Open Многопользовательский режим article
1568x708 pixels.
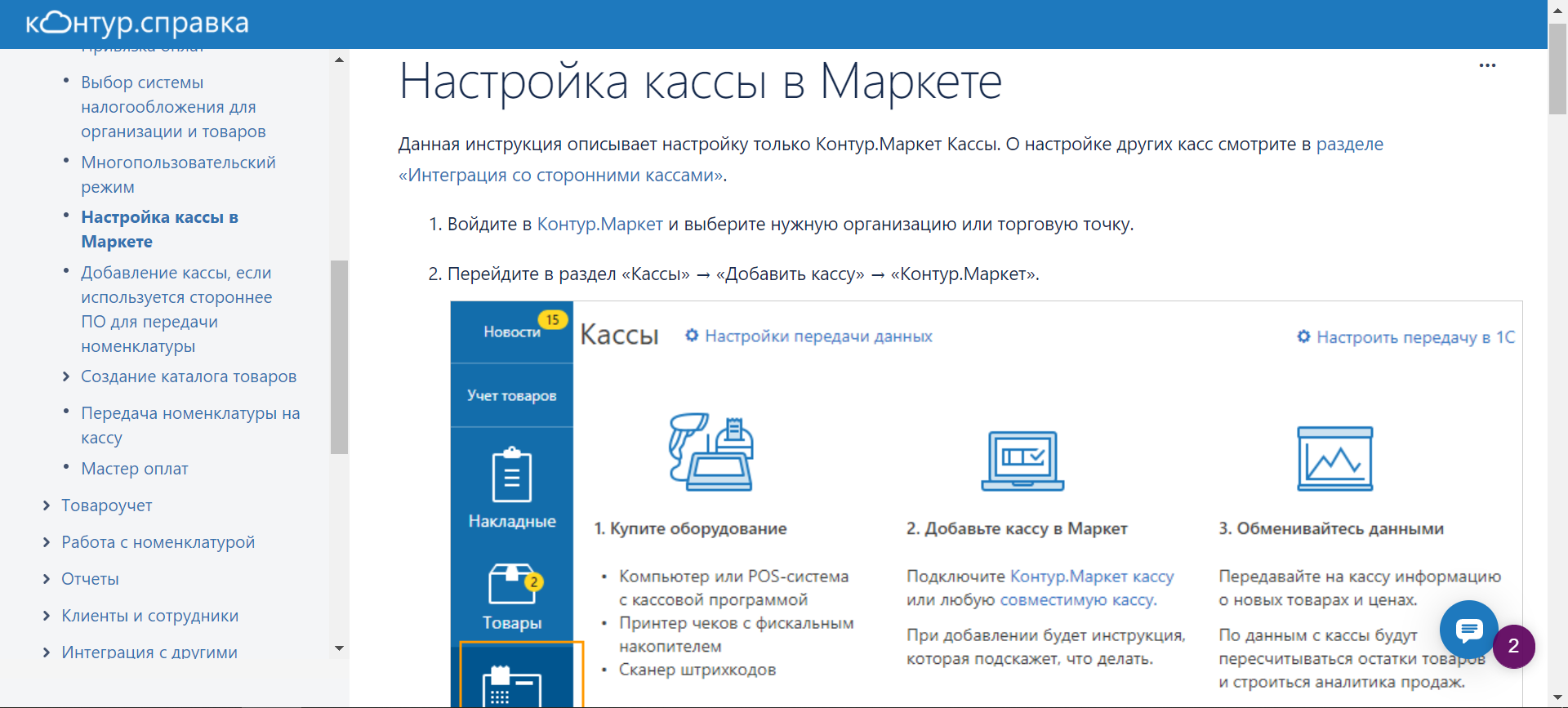(x=178, y=175)
